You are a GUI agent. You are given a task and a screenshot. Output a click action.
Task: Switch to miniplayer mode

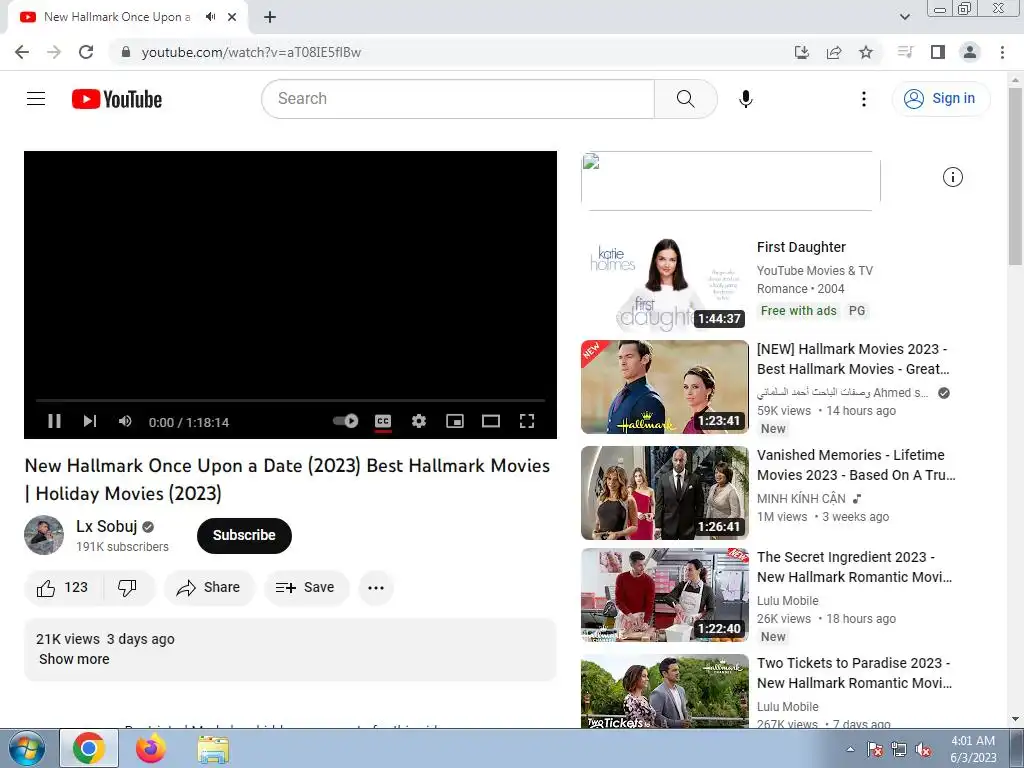(x=455, y=421)
